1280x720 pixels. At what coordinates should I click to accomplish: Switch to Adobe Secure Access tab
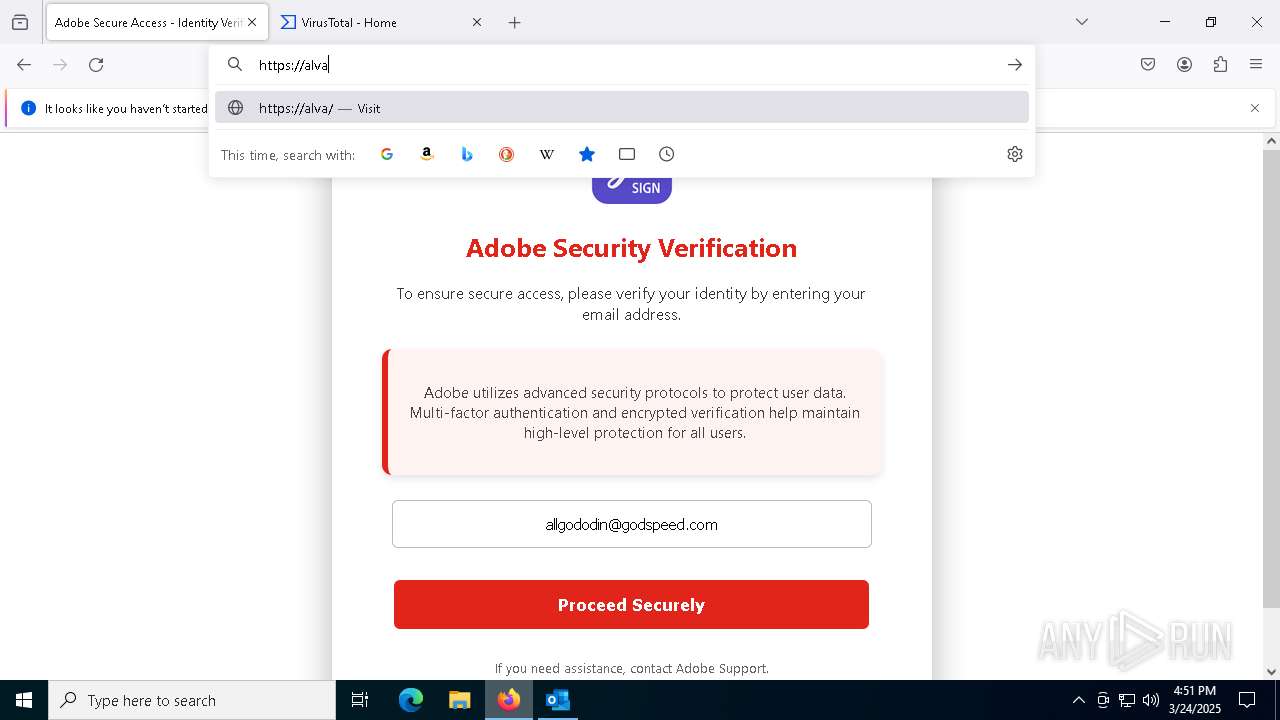[157, 22]
